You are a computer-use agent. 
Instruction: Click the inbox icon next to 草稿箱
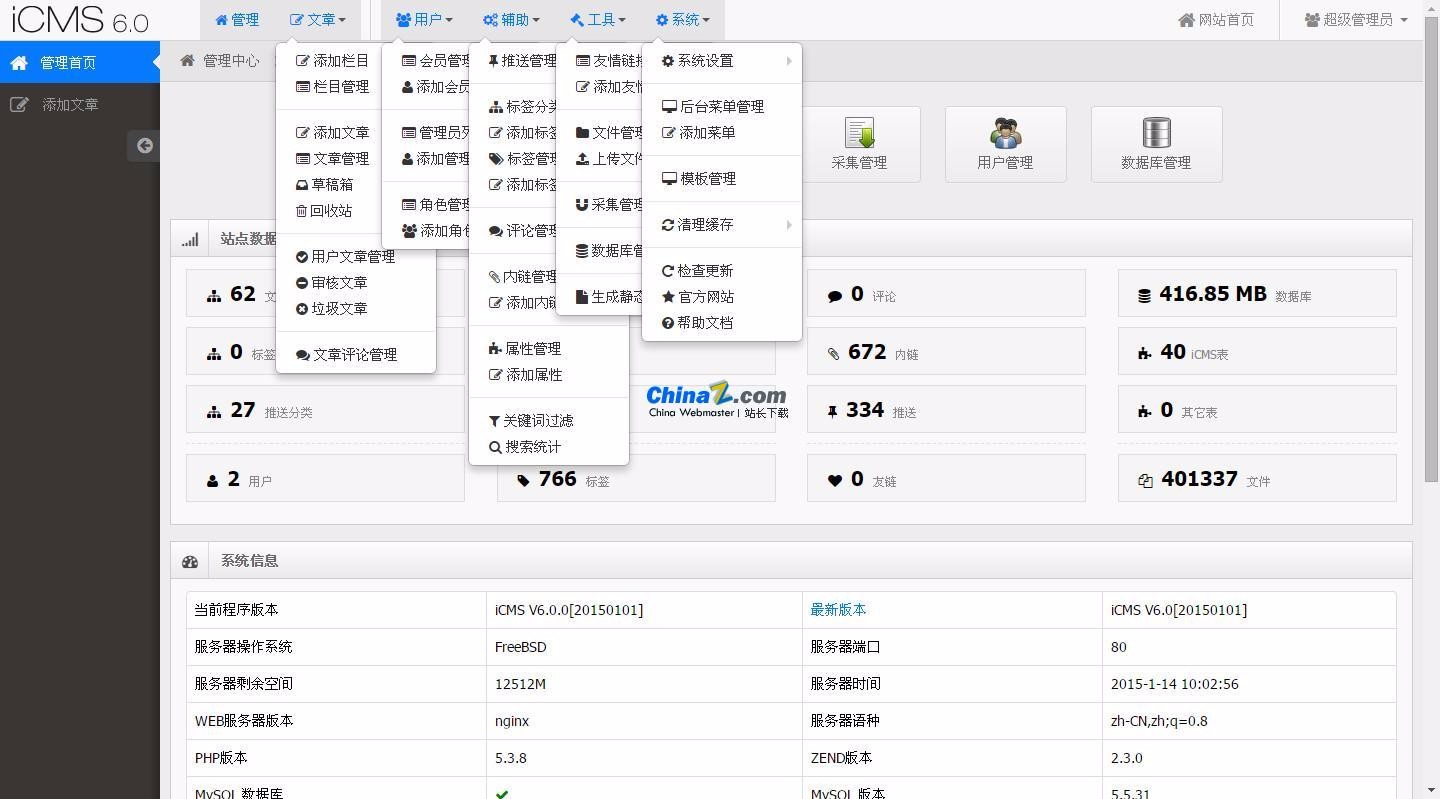click(302, 185)
